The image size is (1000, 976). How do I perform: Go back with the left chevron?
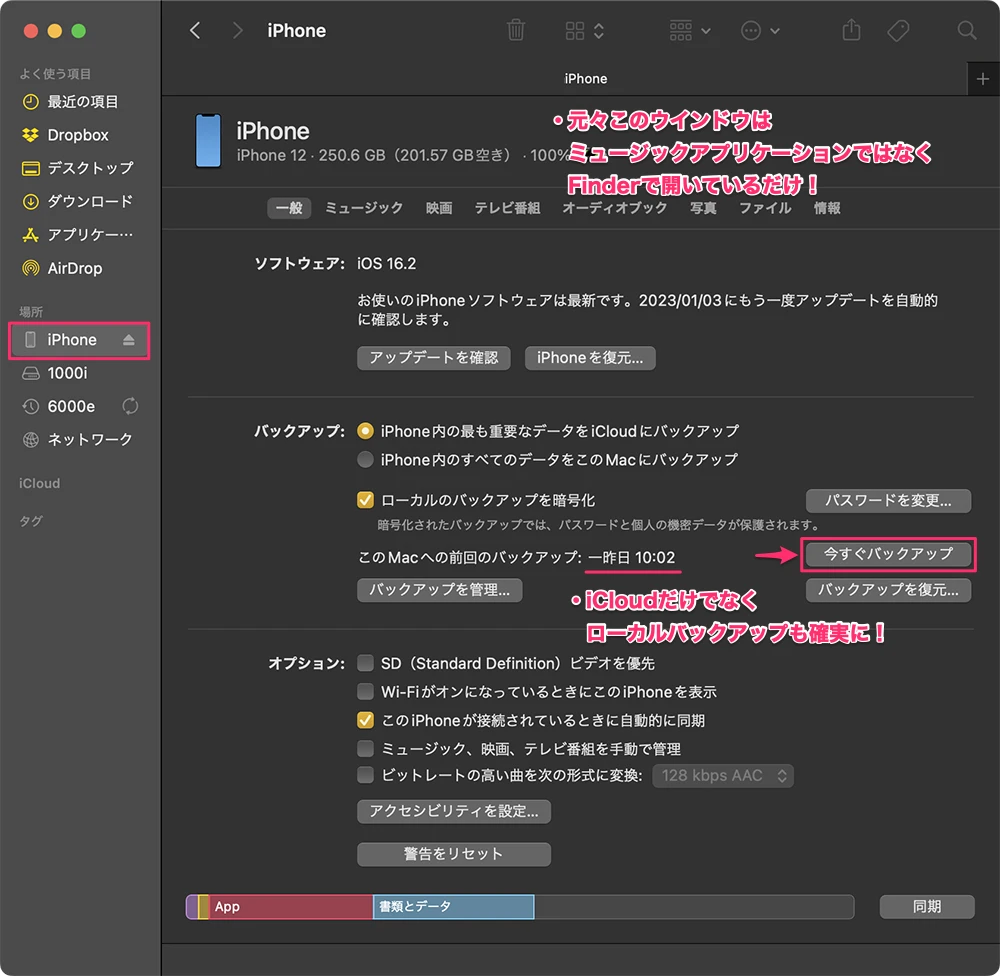click(195, 30)
